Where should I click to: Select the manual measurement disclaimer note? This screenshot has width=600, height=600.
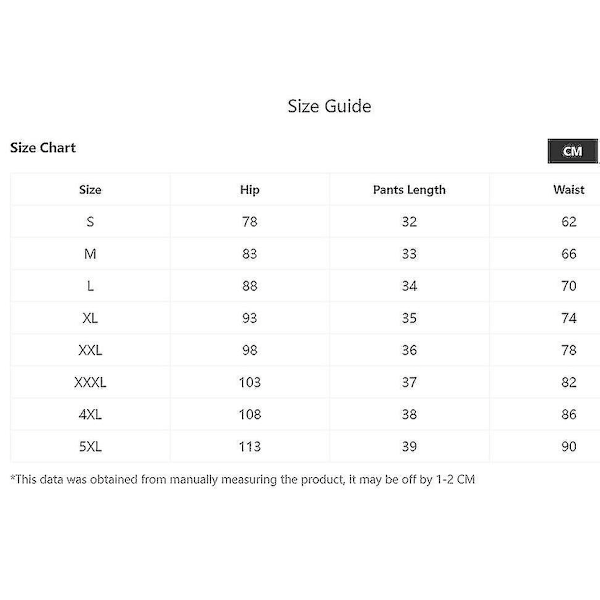(243, 479)
